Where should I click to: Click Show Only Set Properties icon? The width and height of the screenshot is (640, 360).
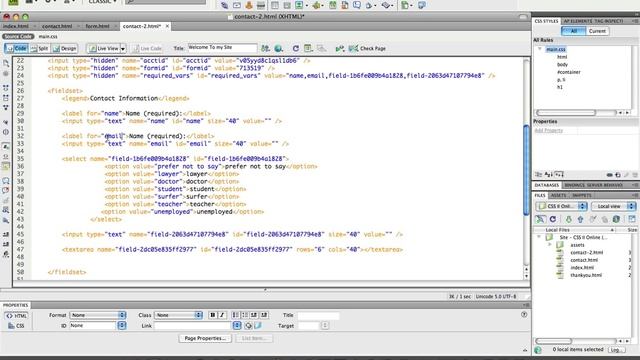tap(559, 175)
